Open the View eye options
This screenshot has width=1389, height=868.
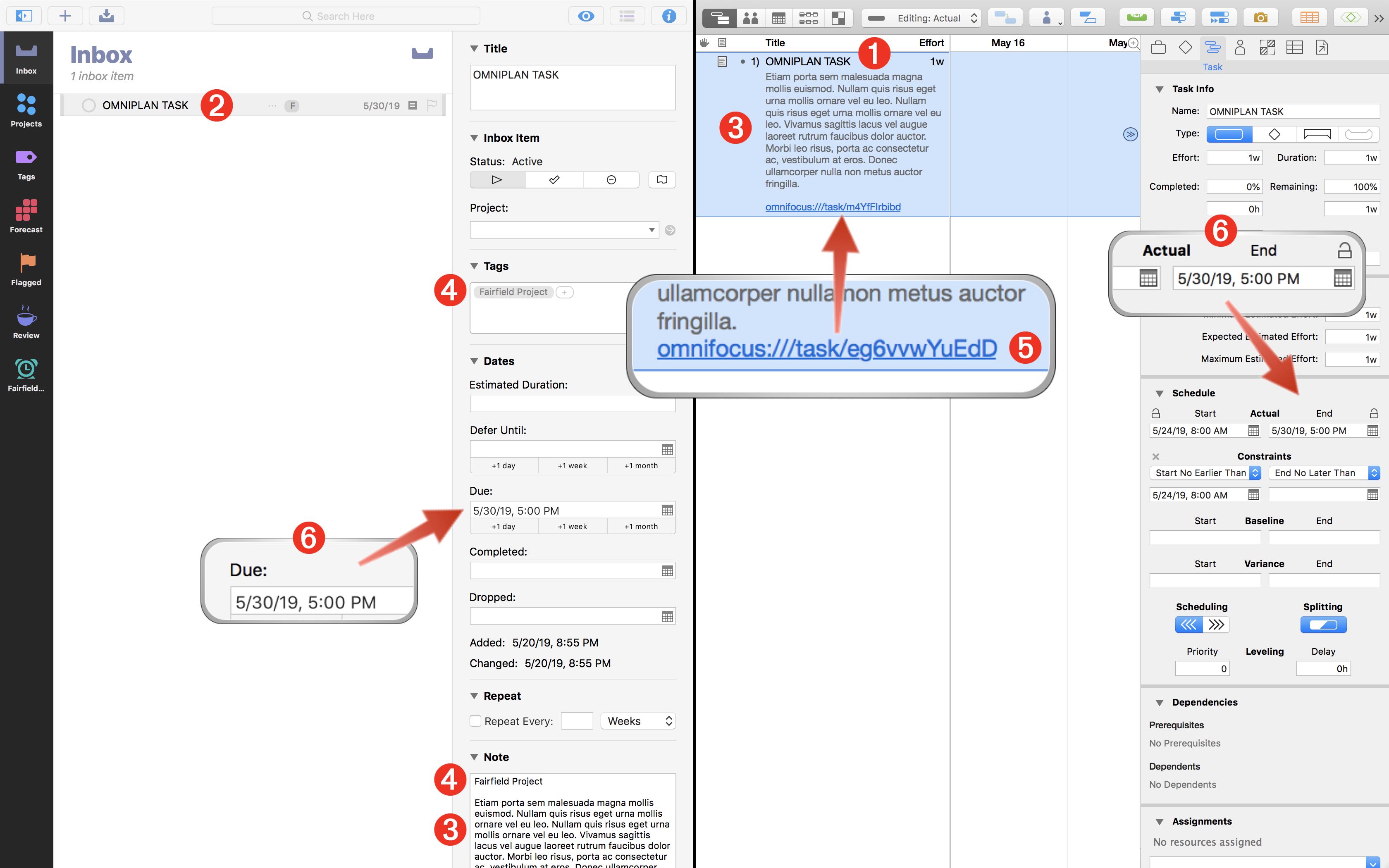pos(585,16)
